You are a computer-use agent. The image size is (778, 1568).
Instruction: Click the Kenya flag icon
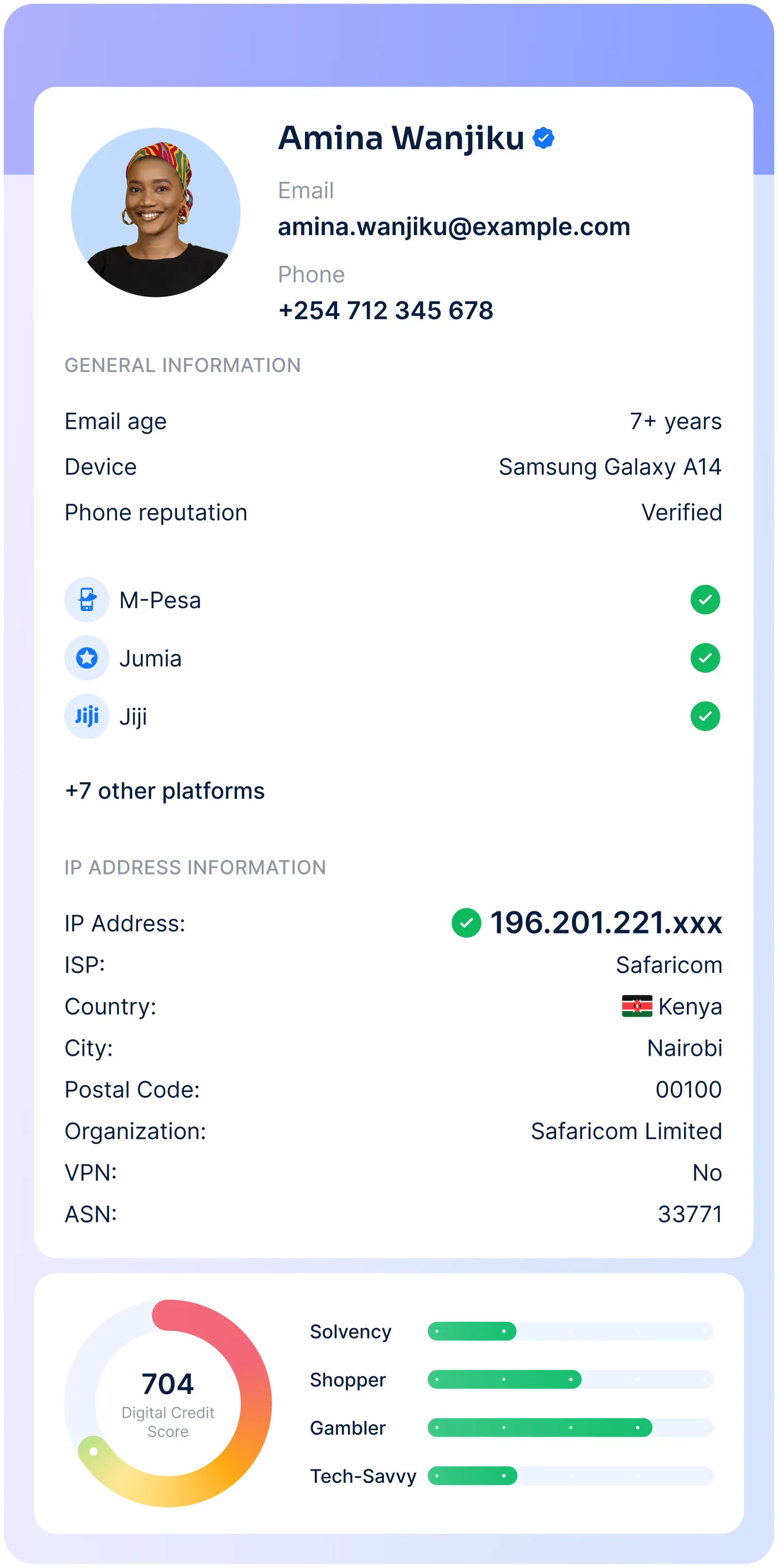(637, 1006)
